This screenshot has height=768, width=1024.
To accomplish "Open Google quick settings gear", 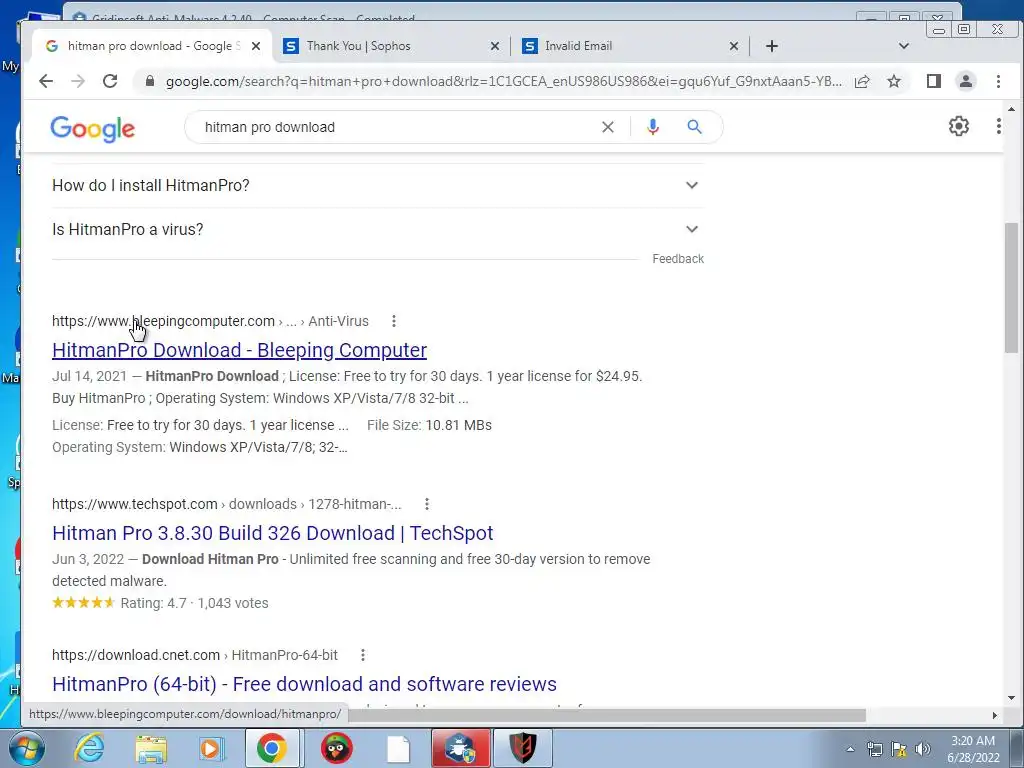I will click(x=959, y=126).
